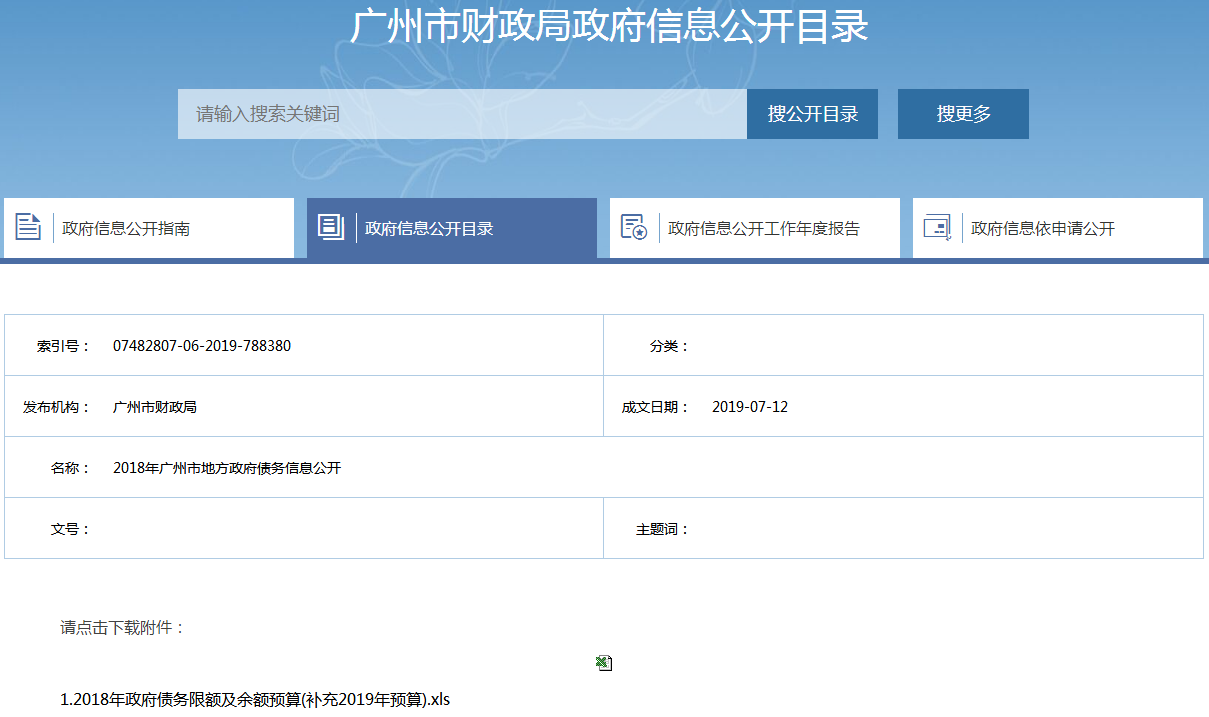Click the report icon beside 政府信息公开工作年度报告
The height and width of the screenshot is (717, 1209).
[x=634, y=227]
